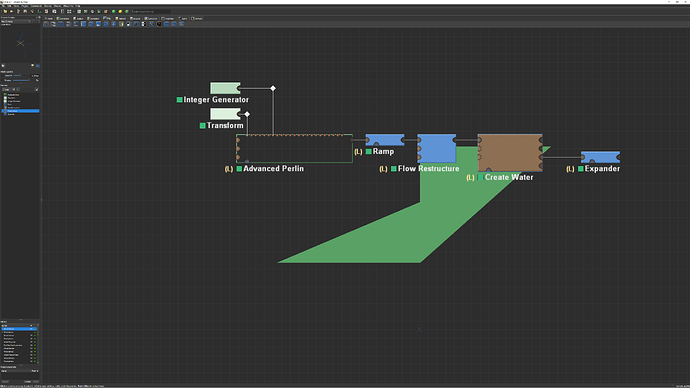690x388 pixels.
Task: Toggle green status square of Advanced Perlin
Action: tap(239, 169)
